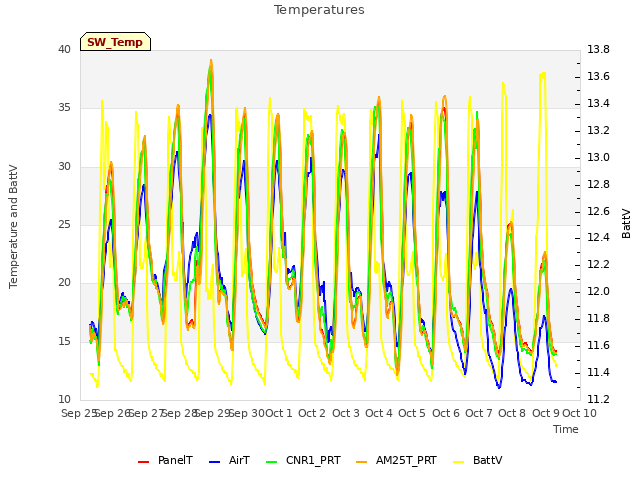Toggle the CNR1_PRT legend entry
The height and width of the screenshot is (480, 640).
click(x=303, y=460)
